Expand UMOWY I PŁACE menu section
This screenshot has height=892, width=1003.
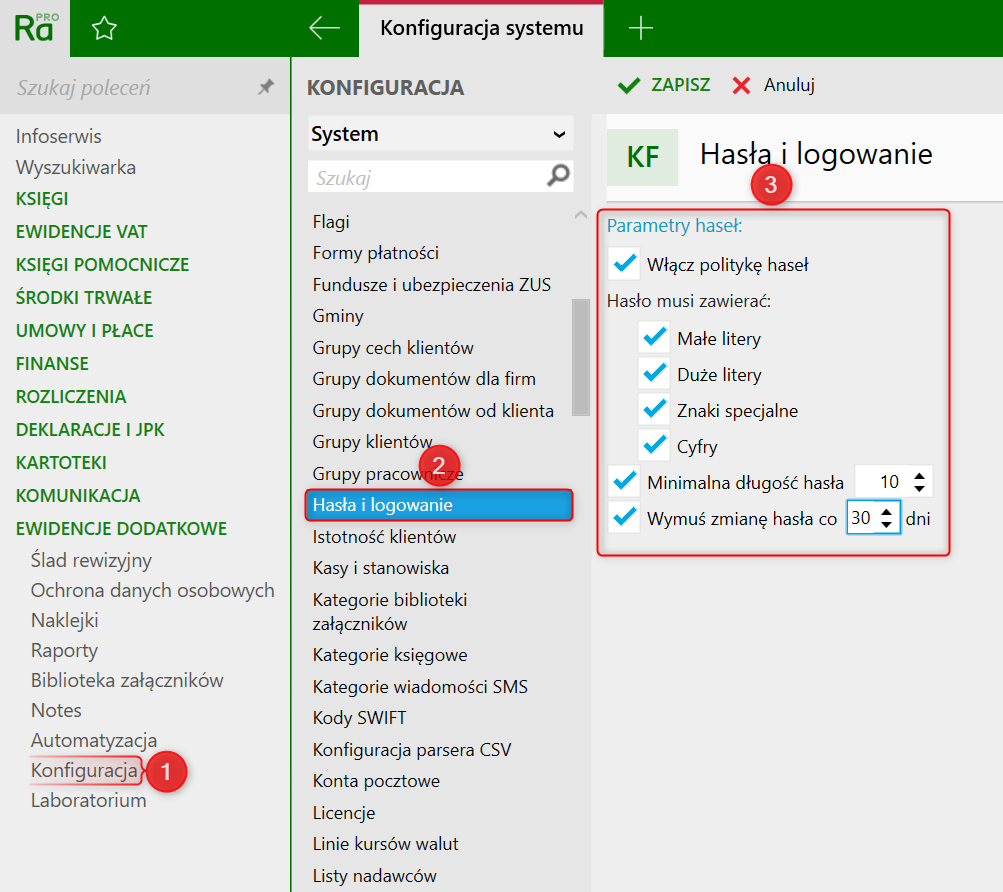(x=84, y=331)
